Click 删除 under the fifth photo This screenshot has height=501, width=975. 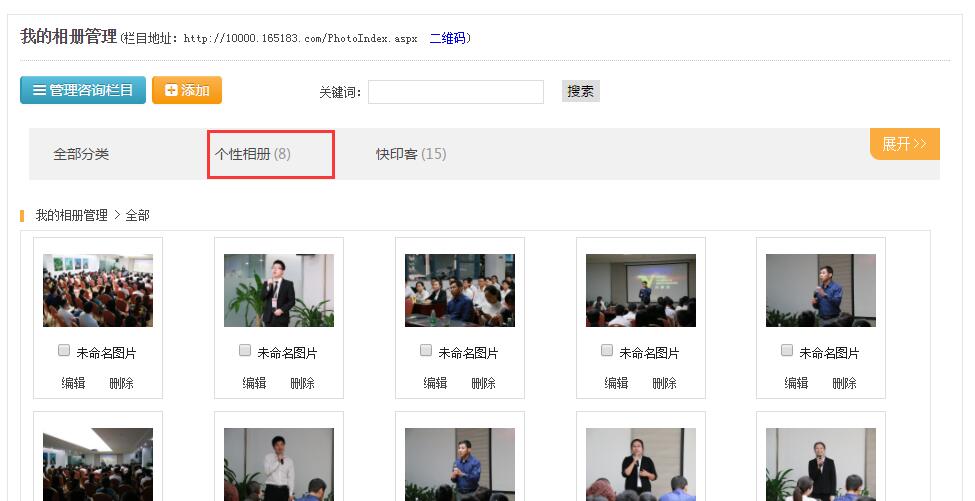click(844, 383)
